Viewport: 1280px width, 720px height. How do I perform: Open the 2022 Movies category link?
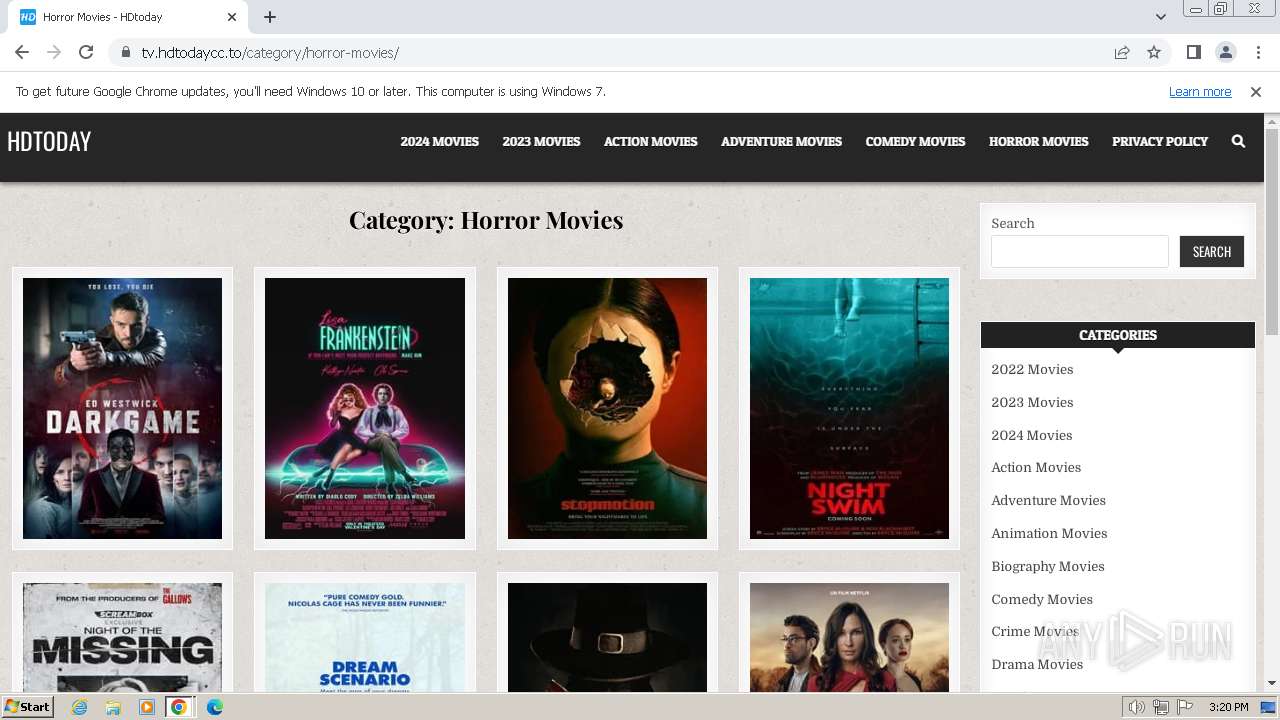coord(1032,370)
